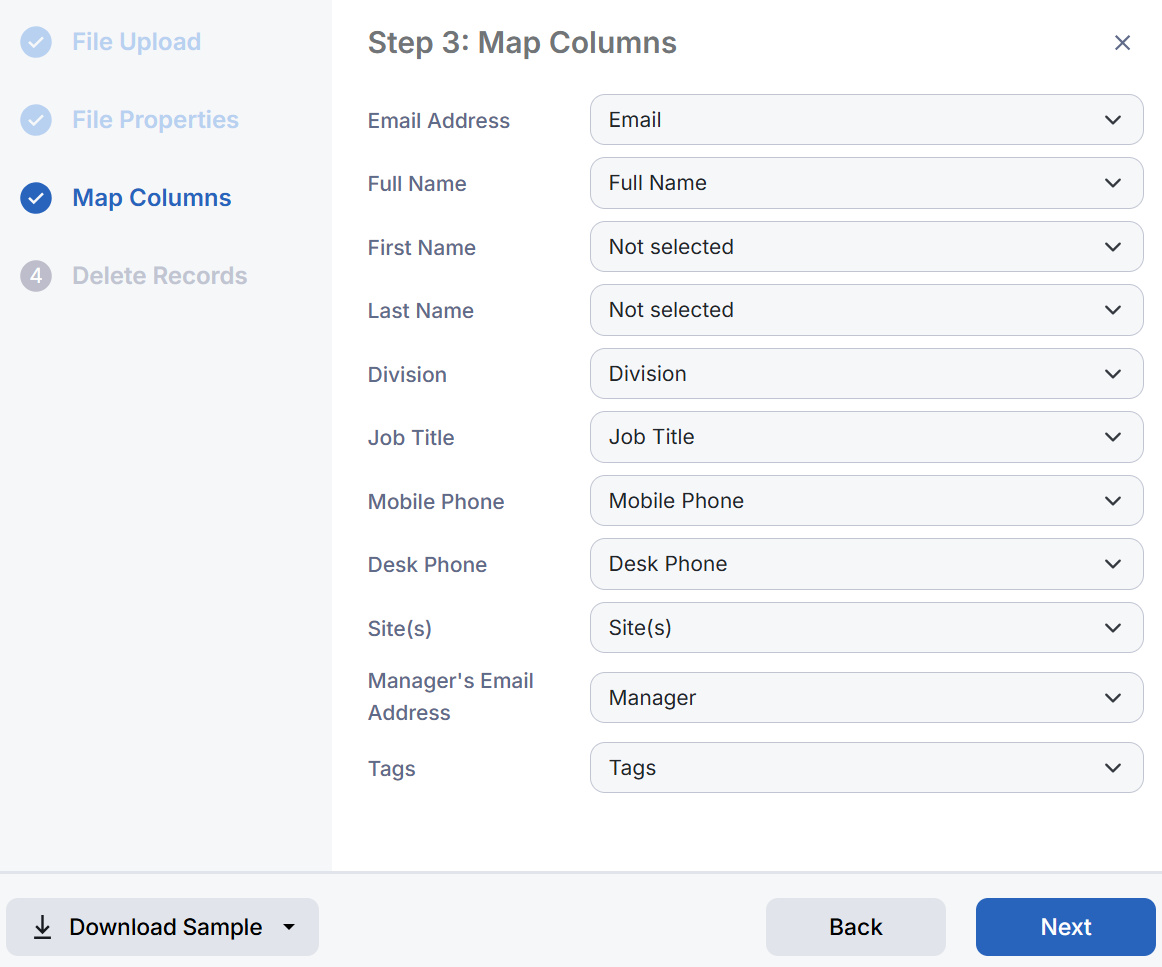1162x967 pixels.
Task: Click the step 4 number badge
Action: 36,276
